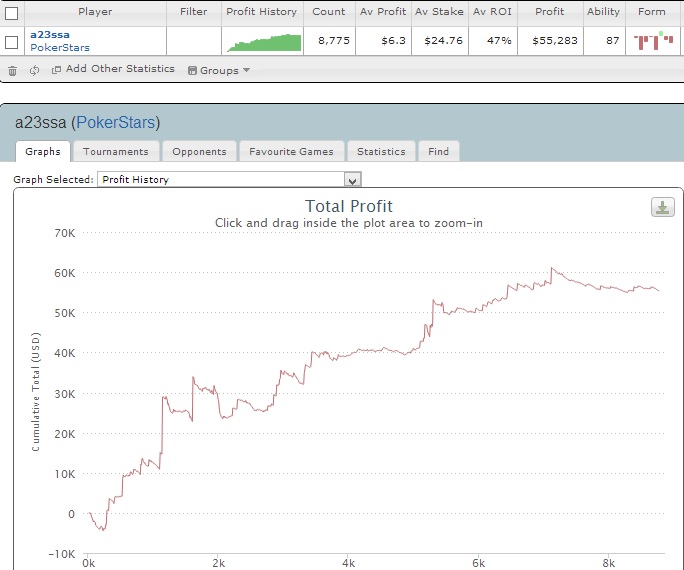Sort by Av ROI column header
This screenshot has height=570, width=684.
(492, 12)
